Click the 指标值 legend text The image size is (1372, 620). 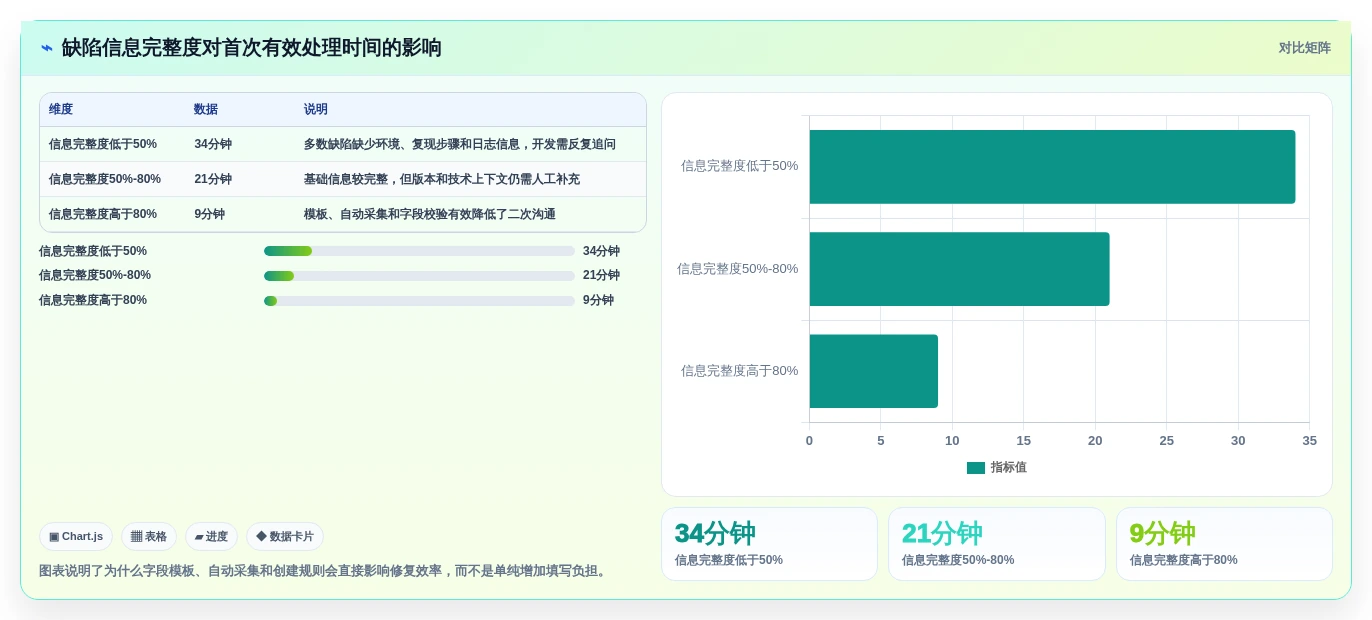pos(1009,468)
